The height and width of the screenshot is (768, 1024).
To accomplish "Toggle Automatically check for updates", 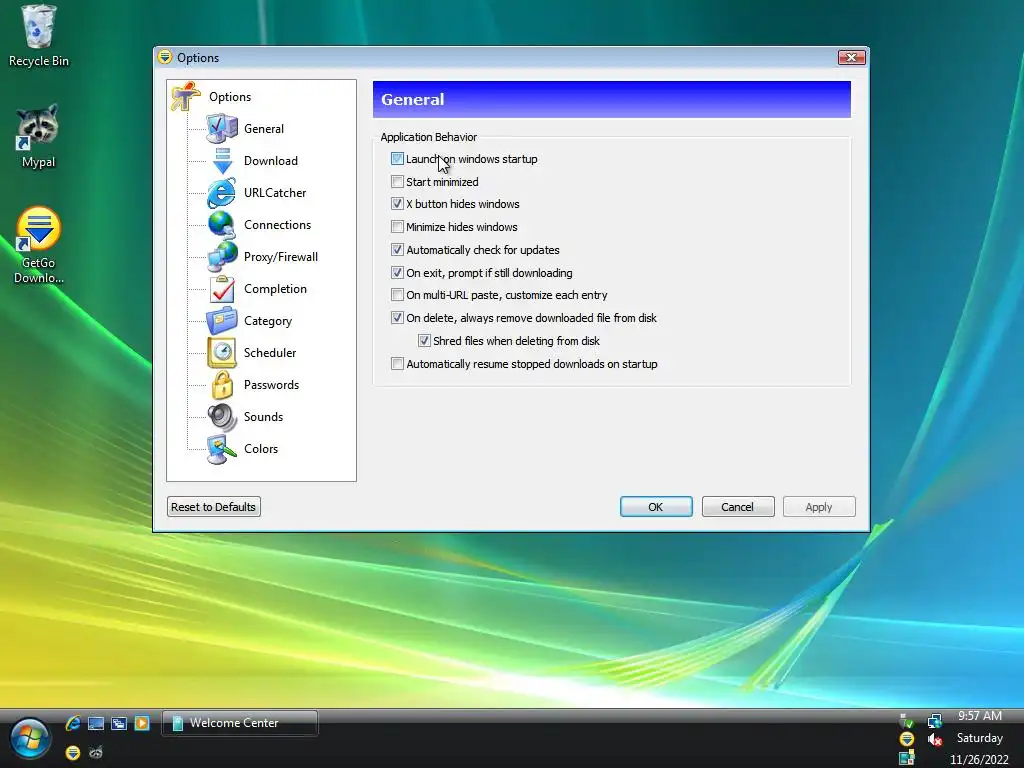I will [x=397, y=249].
